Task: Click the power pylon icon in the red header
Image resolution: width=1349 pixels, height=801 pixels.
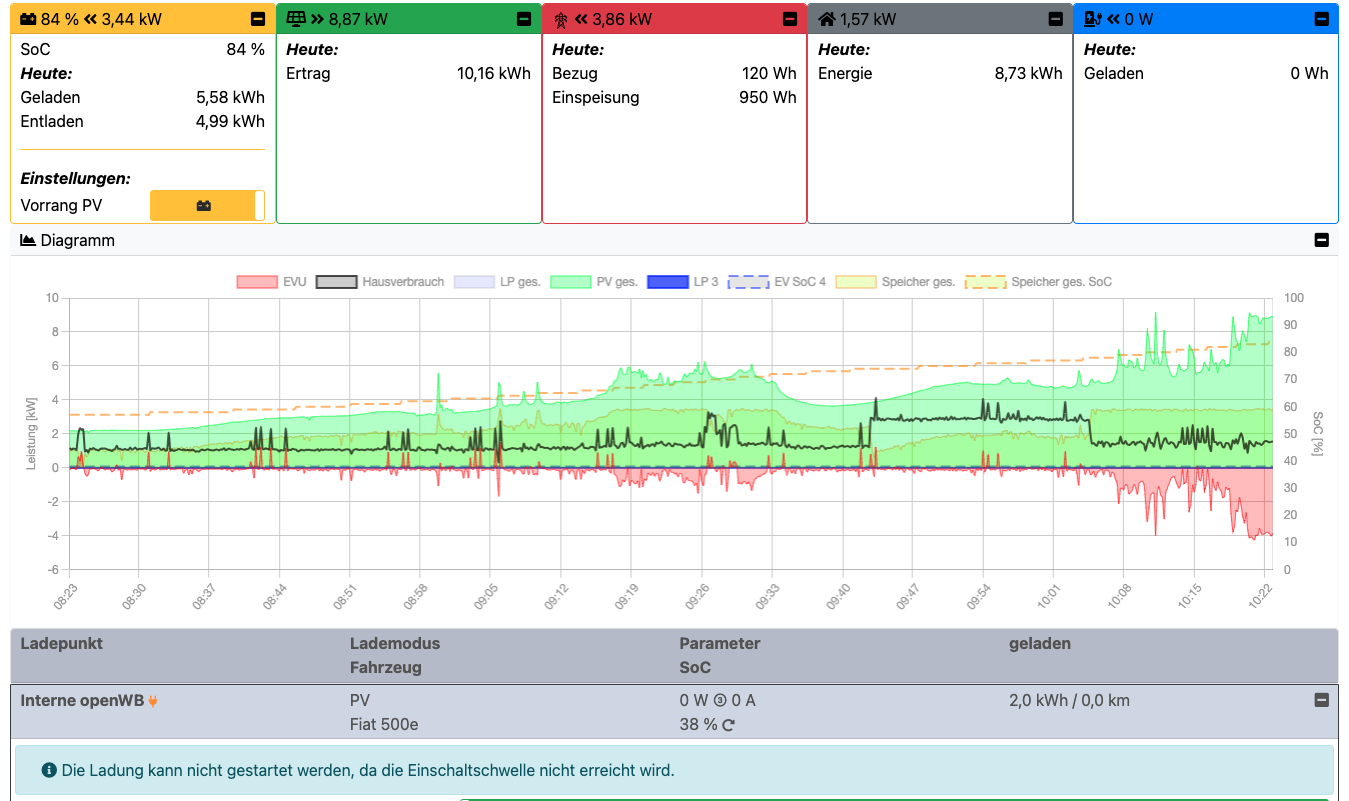Action: pyautogui.click(x=560, y=20)
